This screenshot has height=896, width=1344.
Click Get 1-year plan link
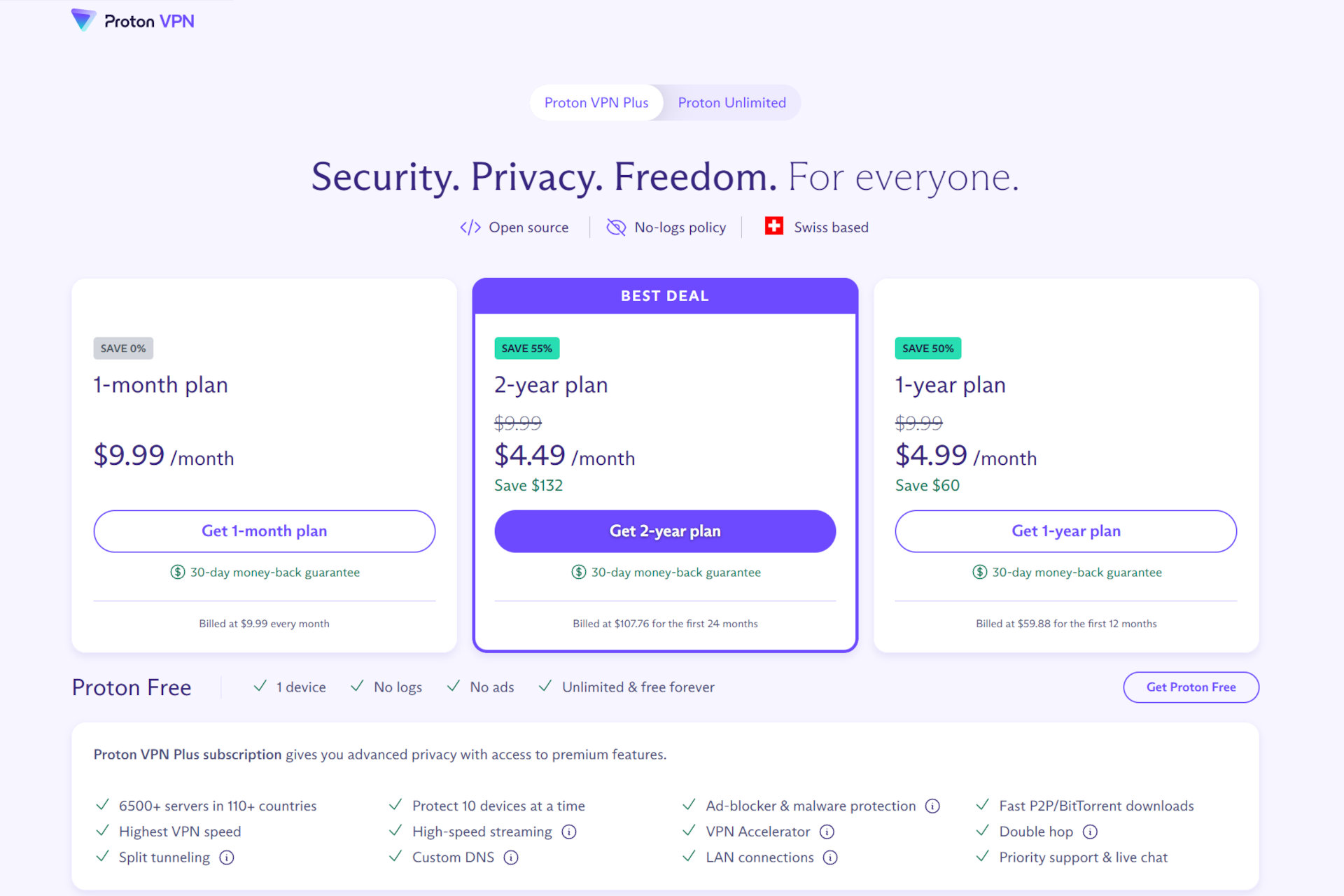tap(1065, 530)
